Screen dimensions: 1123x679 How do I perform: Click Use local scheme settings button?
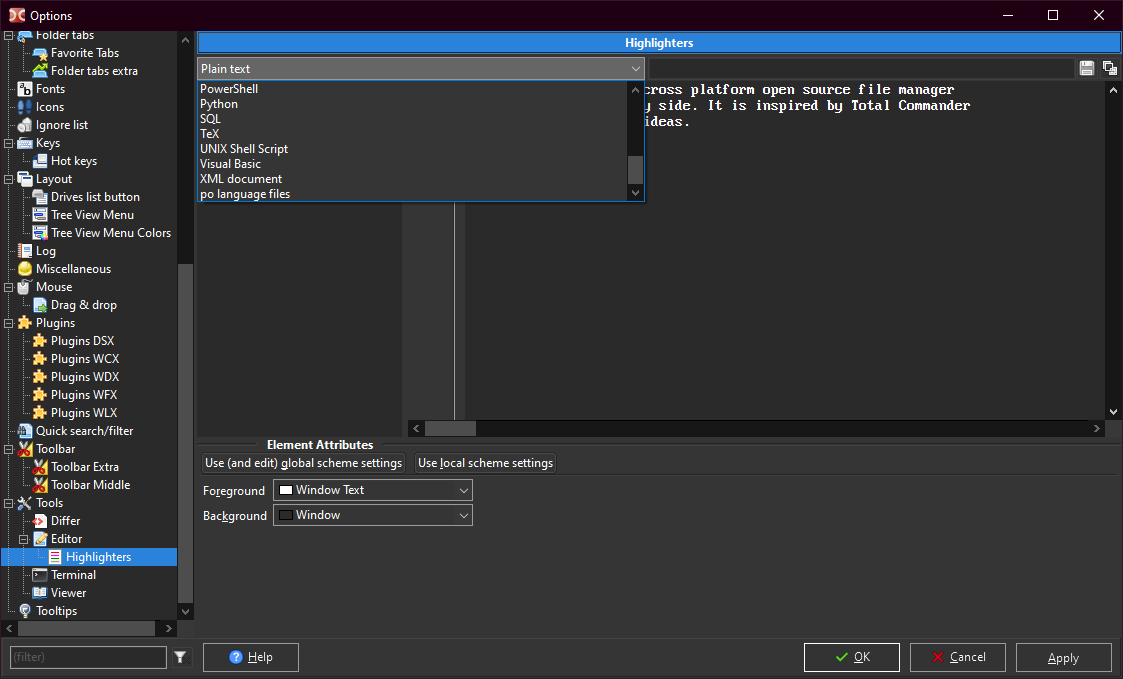[485, 463]
